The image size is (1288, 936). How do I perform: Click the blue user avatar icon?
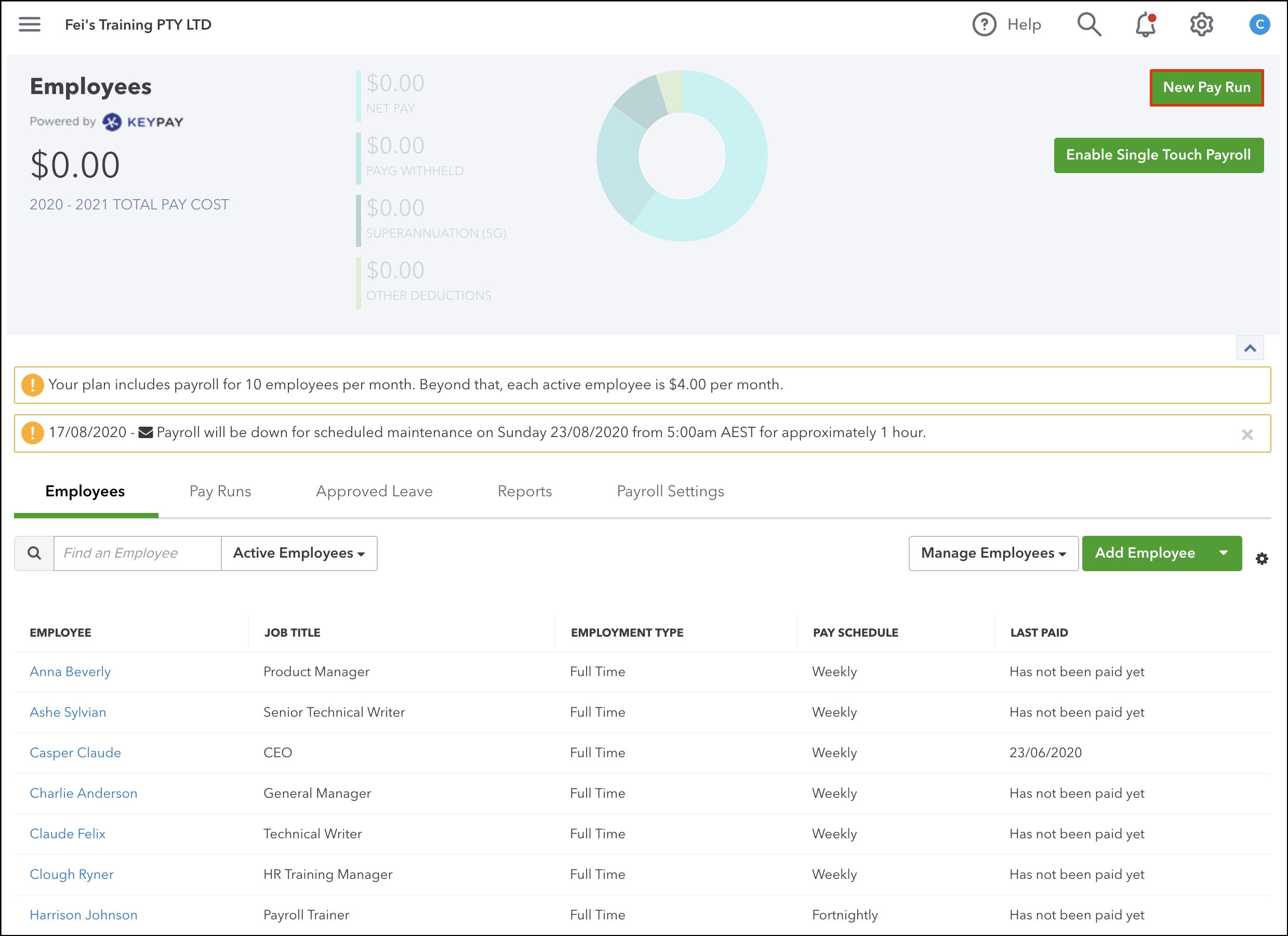point(1258,25)
